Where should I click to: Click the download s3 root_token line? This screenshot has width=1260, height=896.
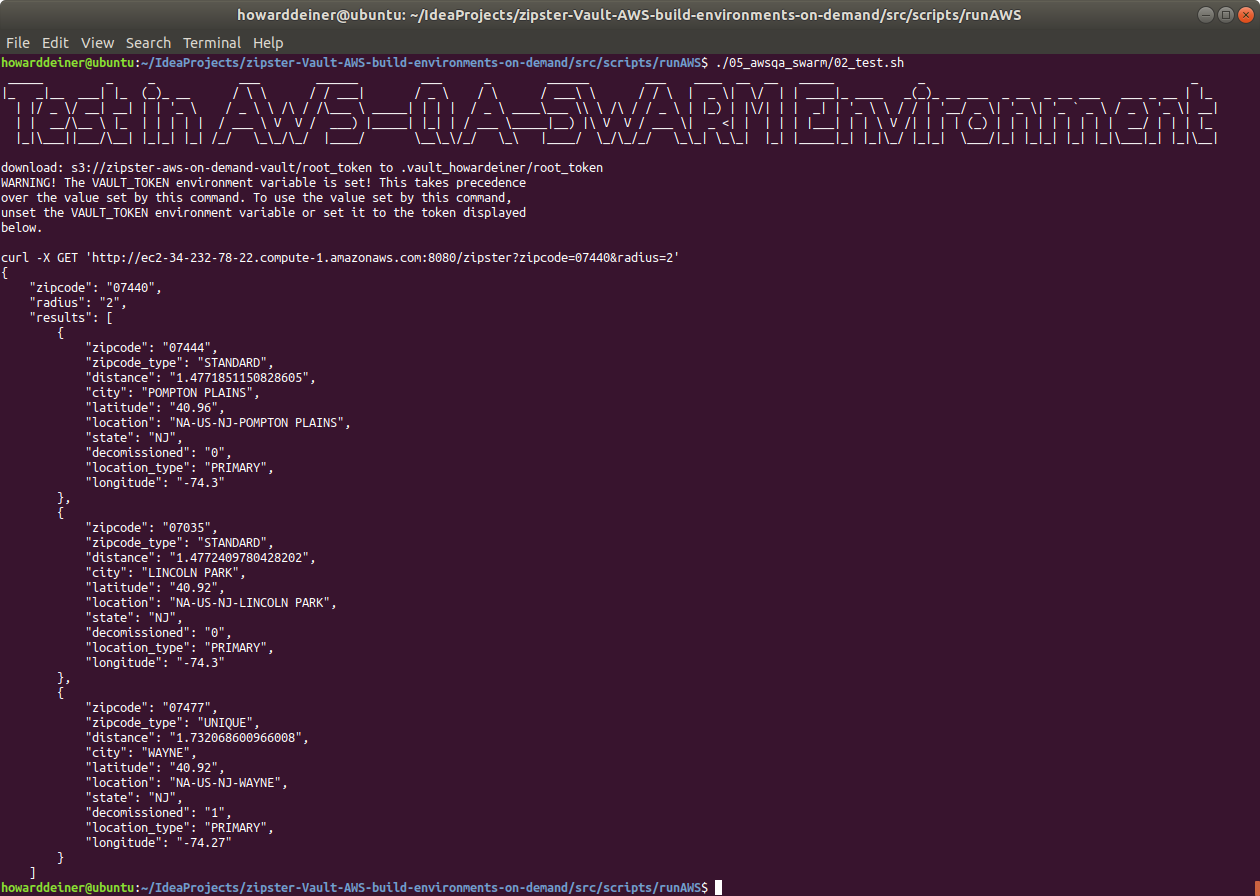tap(302, 168)
